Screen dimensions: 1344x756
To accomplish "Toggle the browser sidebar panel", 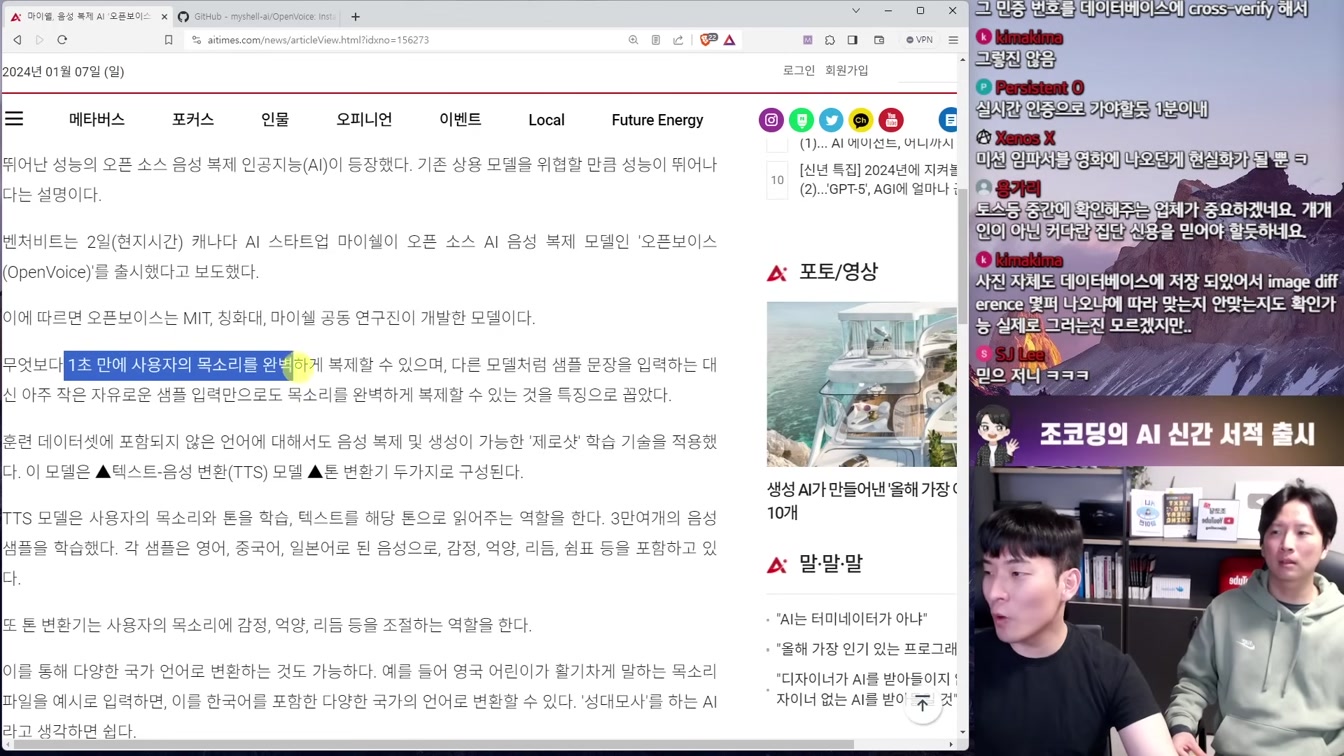I will 853,40.
